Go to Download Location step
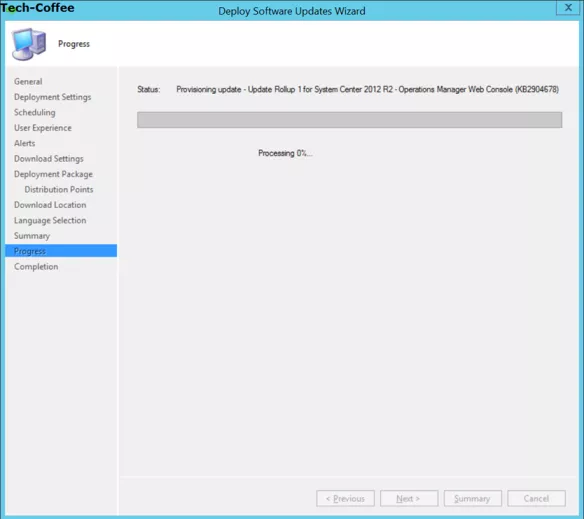The image size is (584, 519). tap(50, 205)
